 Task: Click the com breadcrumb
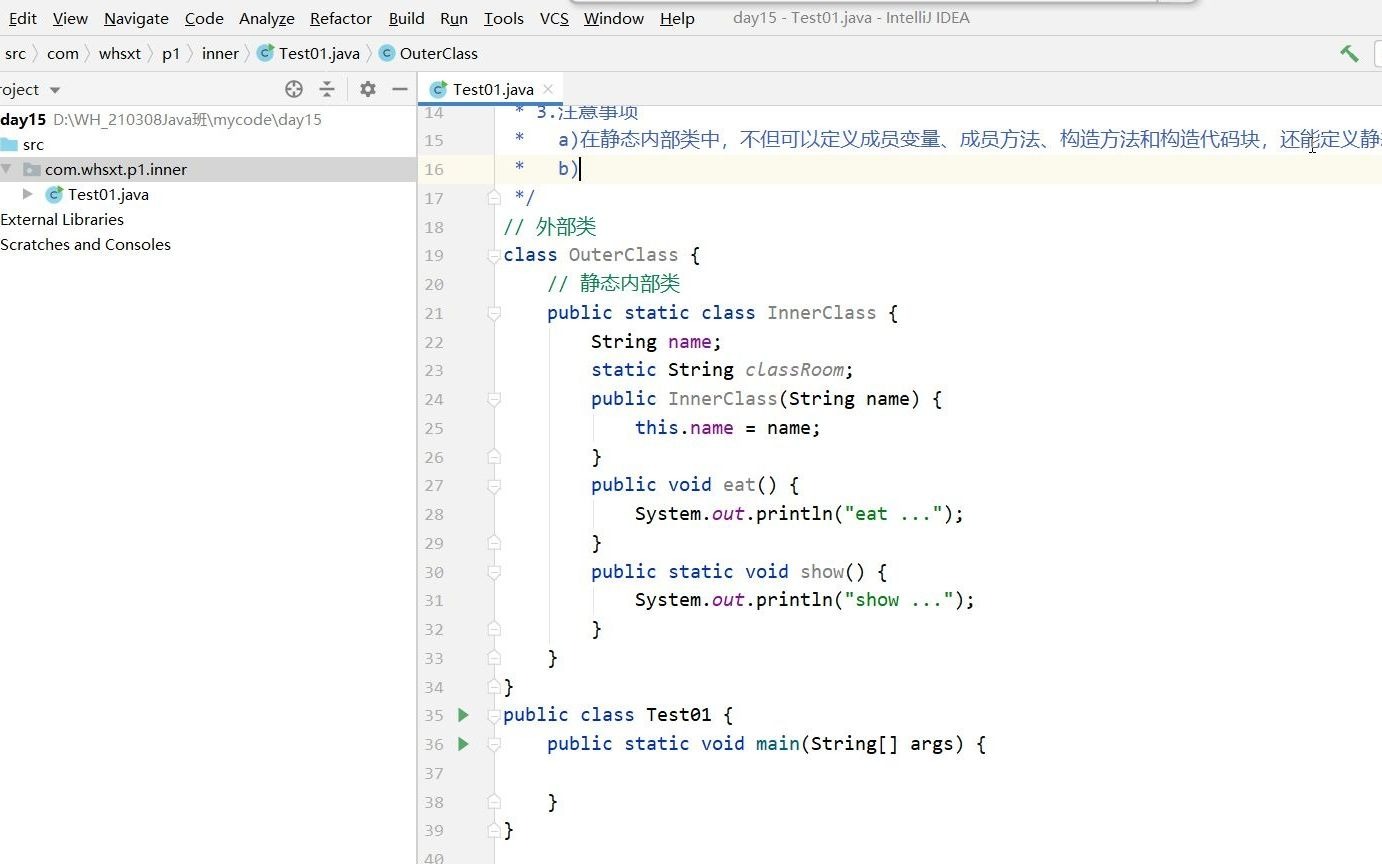(x=63, y=54)
